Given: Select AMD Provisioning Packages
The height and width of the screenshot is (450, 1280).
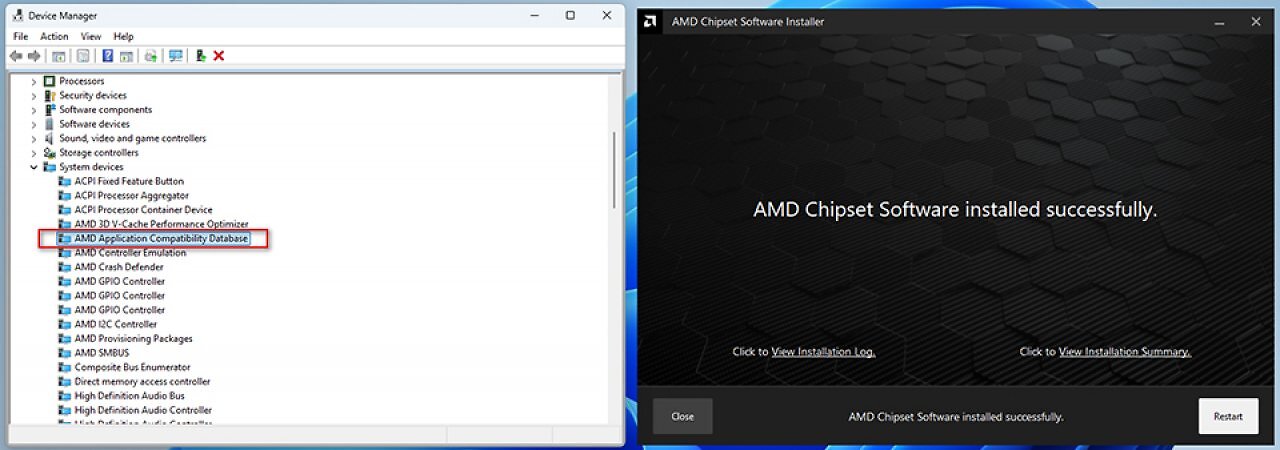Looking at the screenshot, I should coord(133,339).
